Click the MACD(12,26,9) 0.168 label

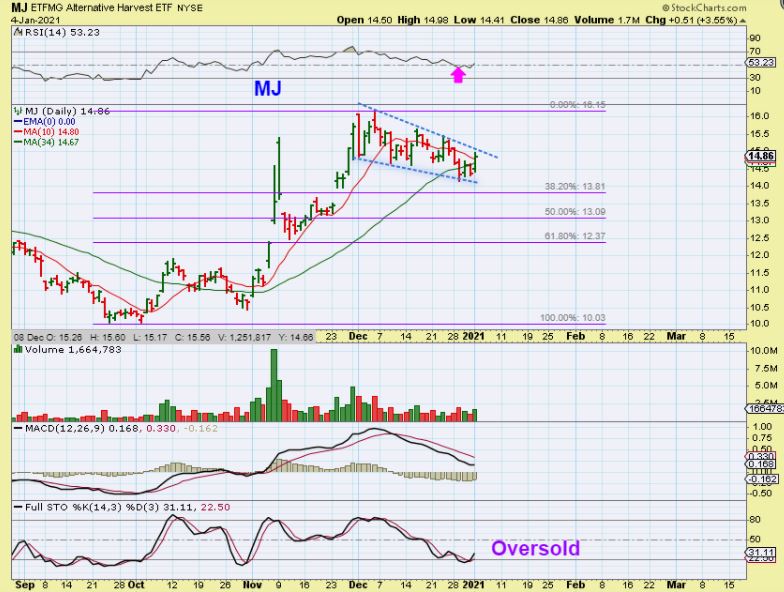coord(82,428)
